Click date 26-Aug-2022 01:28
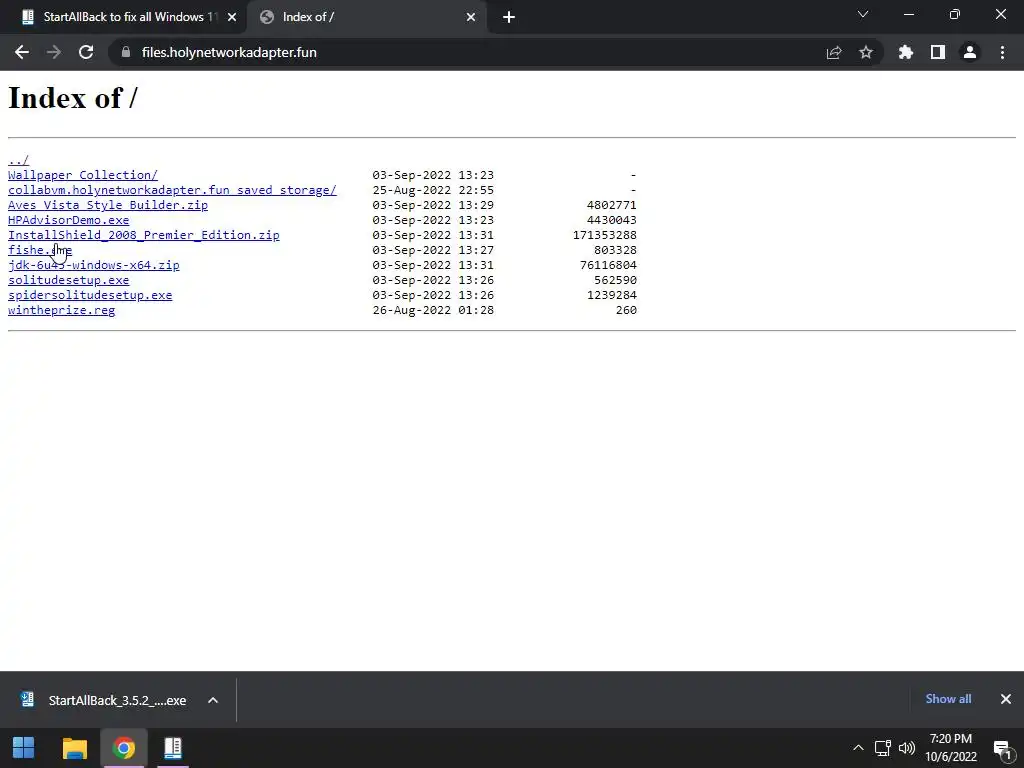Screen dimensions: 1024x768 click(x=433, y=310)
